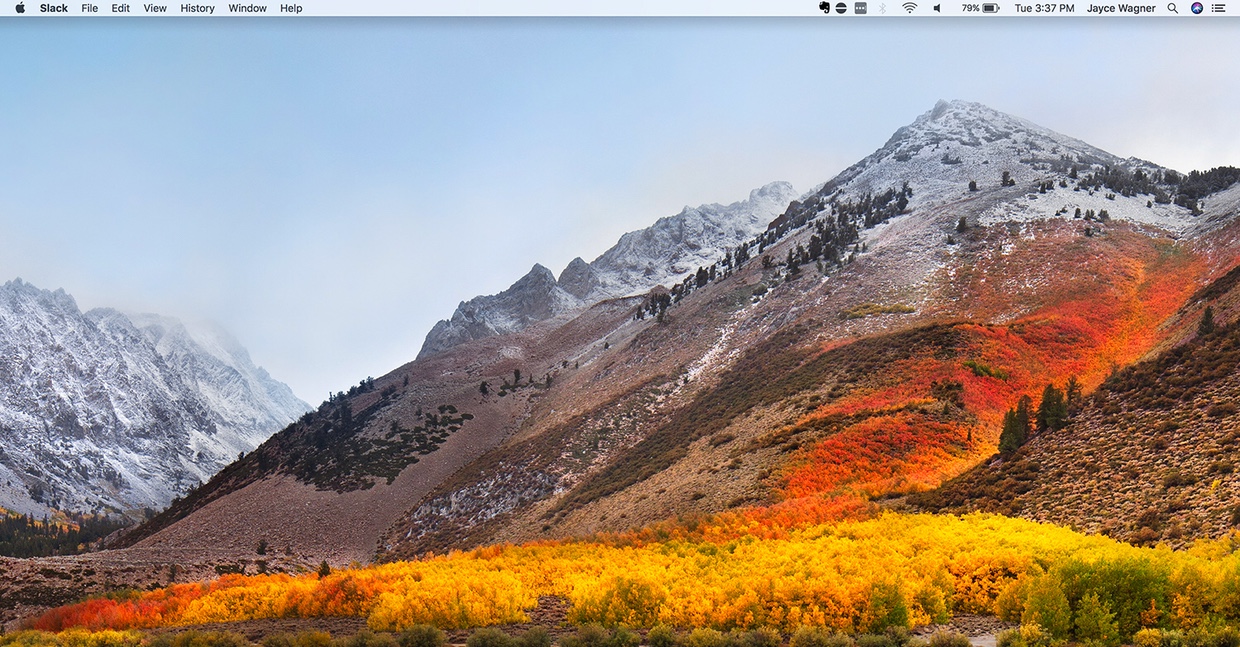Click the striped circle status icon
1240x647 pixels.
(x=841, y=8)
